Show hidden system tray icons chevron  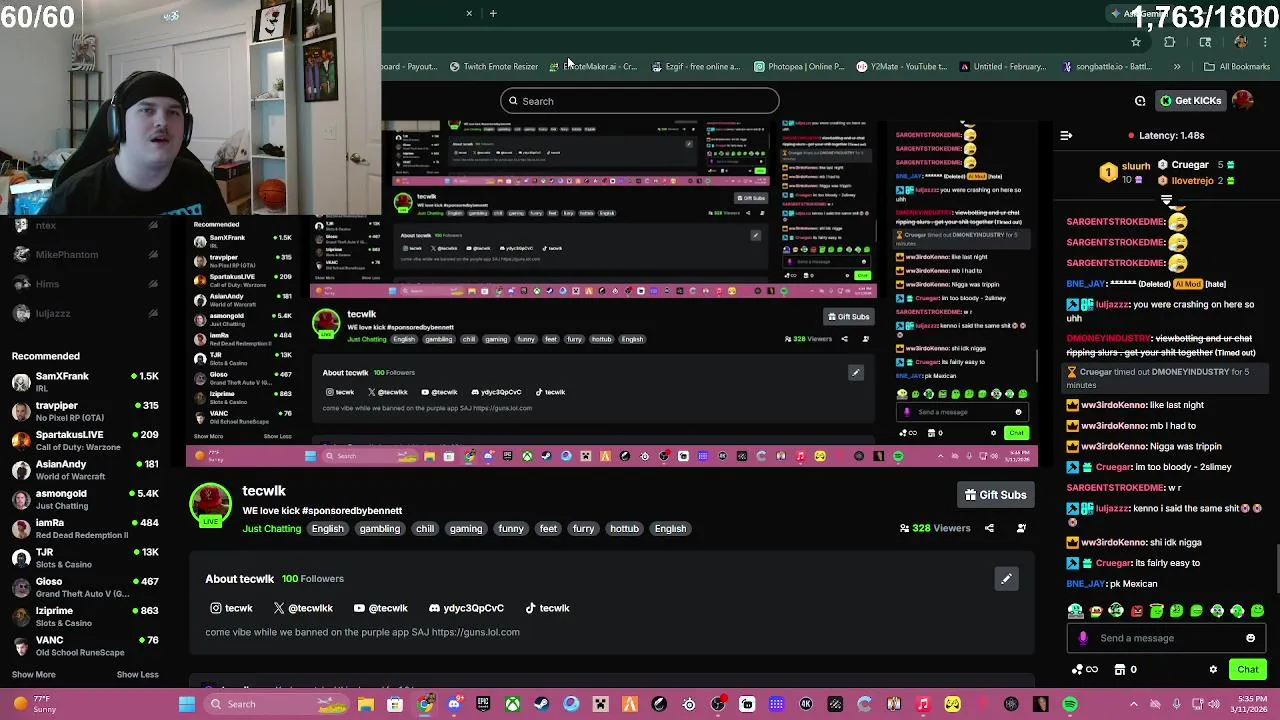(1133, 704)
